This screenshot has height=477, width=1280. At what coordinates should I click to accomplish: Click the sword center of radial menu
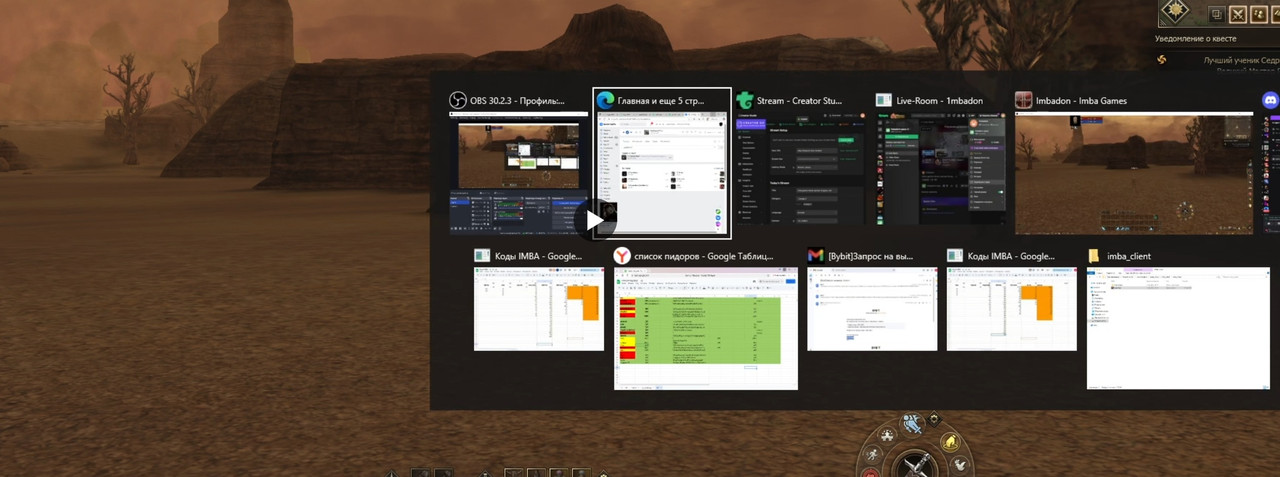point(914,465)
